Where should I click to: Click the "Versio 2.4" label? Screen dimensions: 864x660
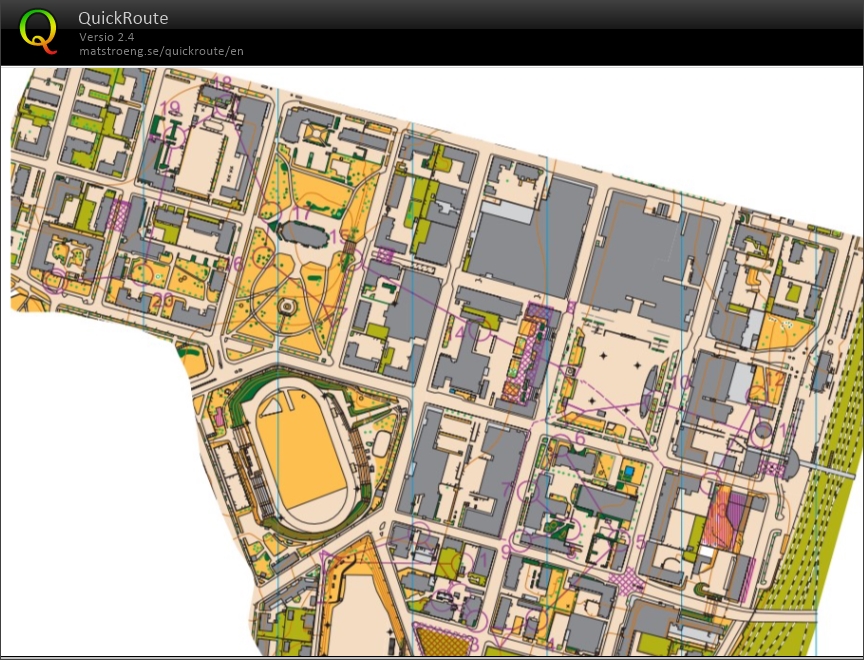pyautogui.click(x=105, y=37)
